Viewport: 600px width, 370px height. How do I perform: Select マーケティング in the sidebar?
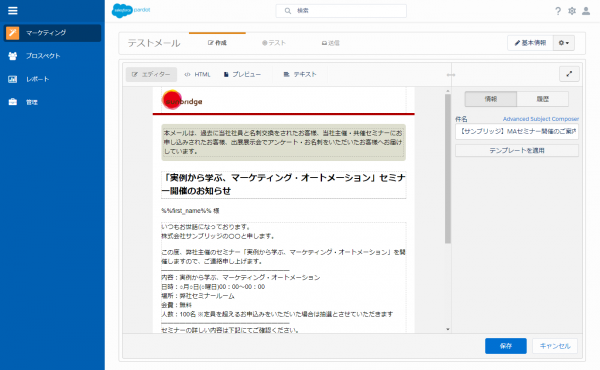(x=52, y=33)
